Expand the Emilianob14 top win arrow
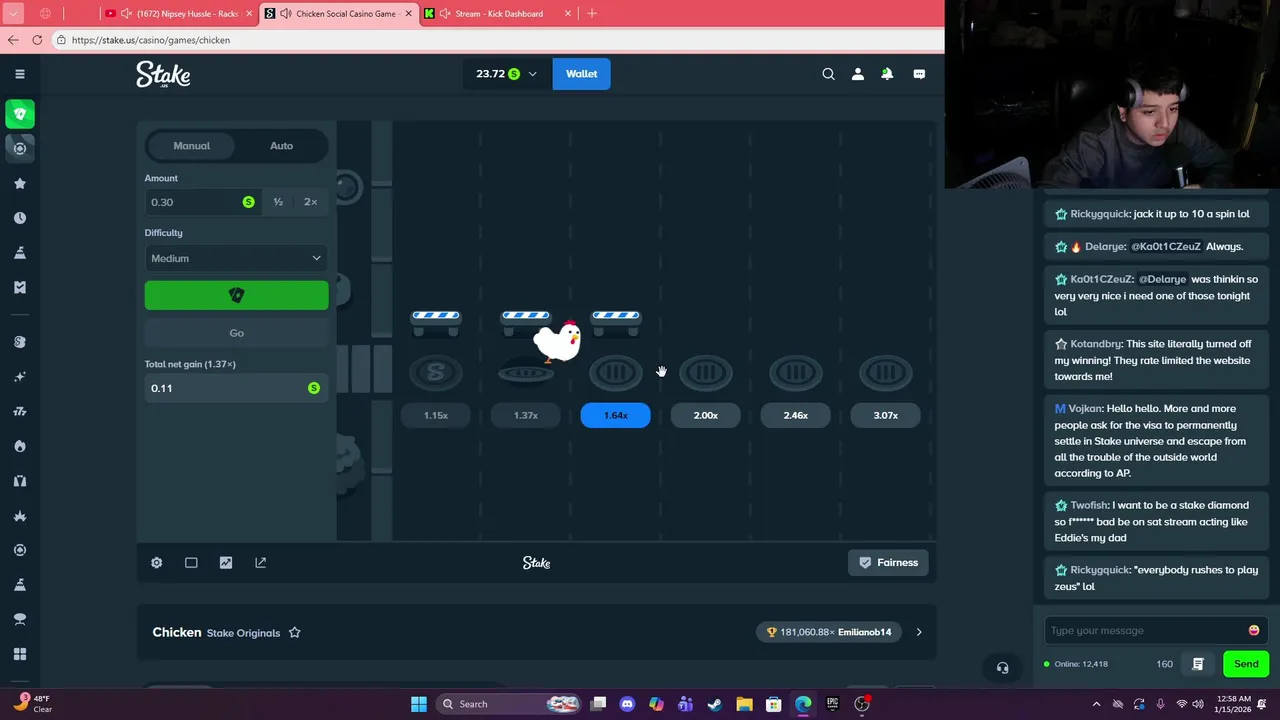The image size is (1280, 720). pos(919,632)
